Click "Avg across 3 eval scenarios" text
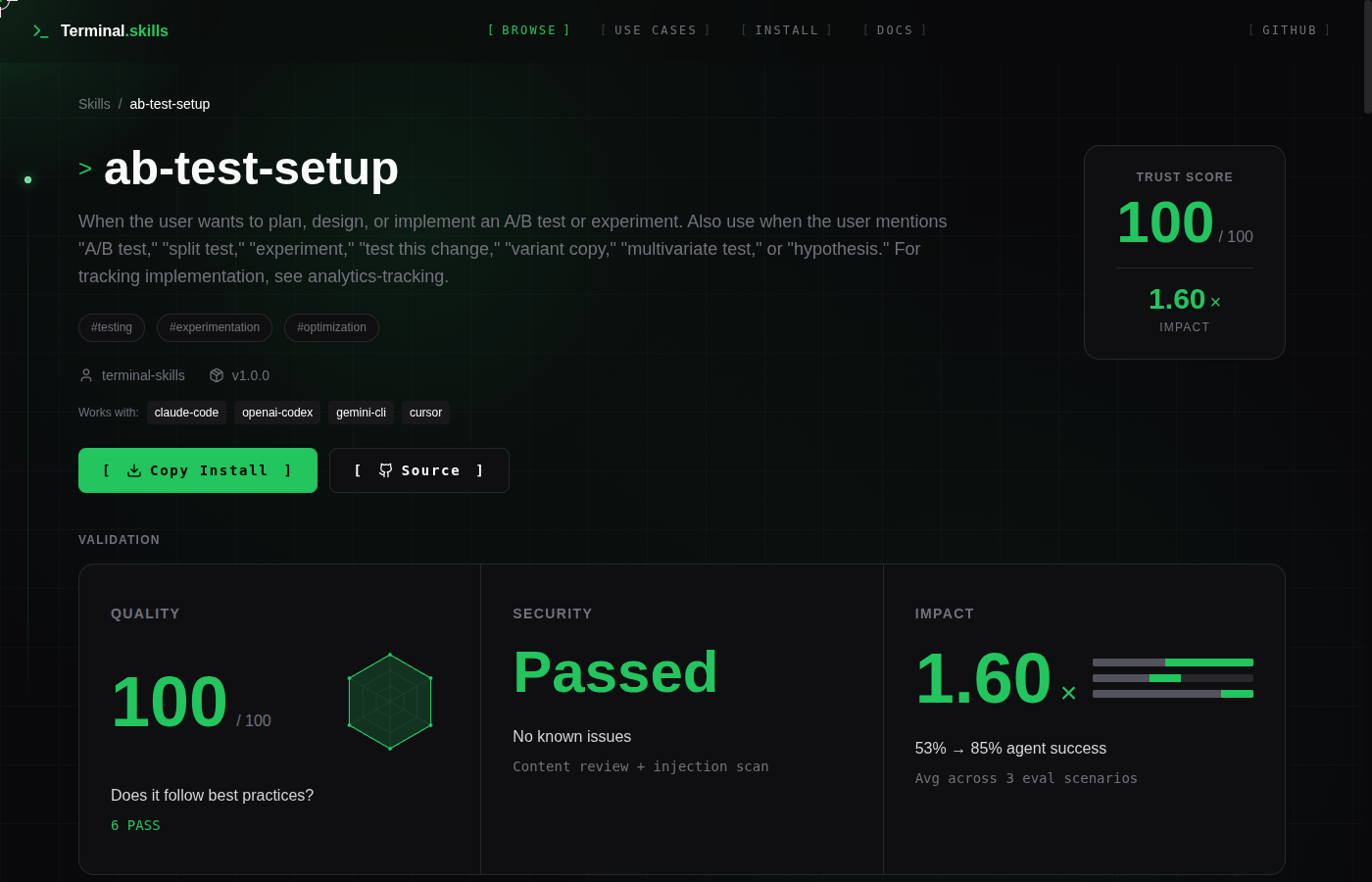Image resolution: width=1372 pixels, height=882 pixels. (1026, 778)
